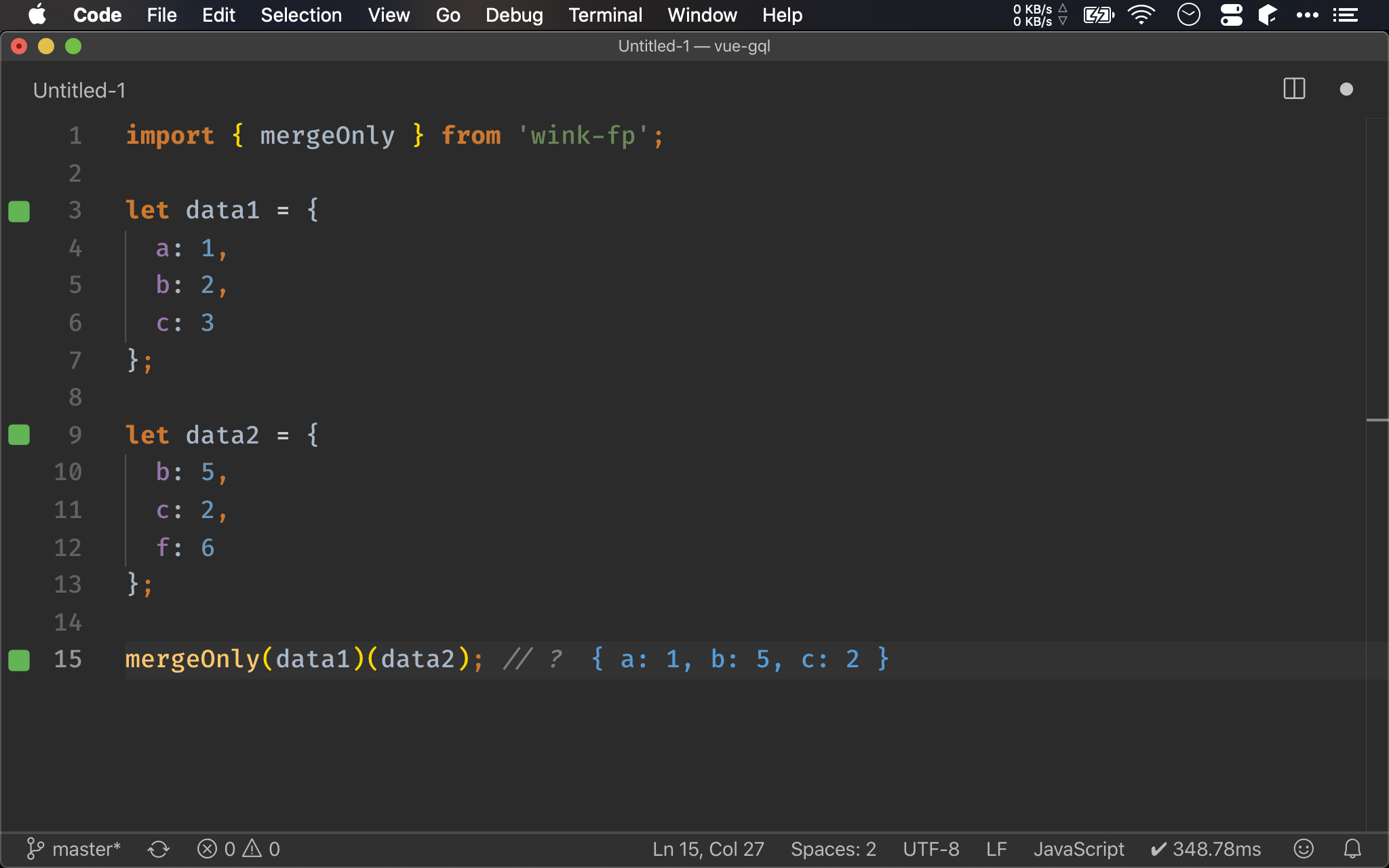Open the errors and warnings count
Image resolution: width=1389 pixels, height=868 pixels.
[238, 849]
